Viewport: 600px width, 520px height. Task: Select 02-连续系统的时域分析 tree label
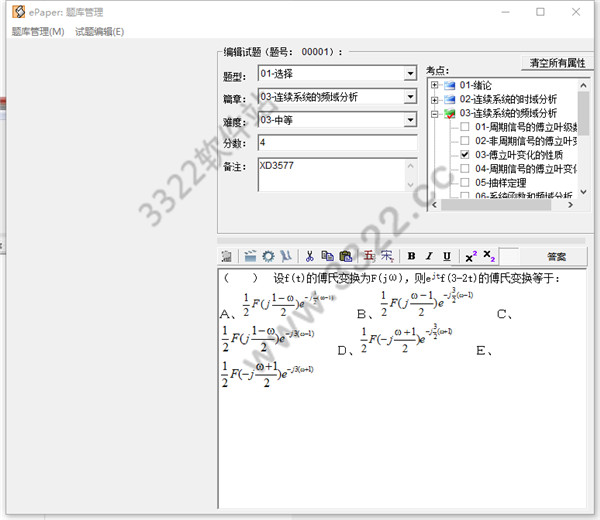[508, 99]
